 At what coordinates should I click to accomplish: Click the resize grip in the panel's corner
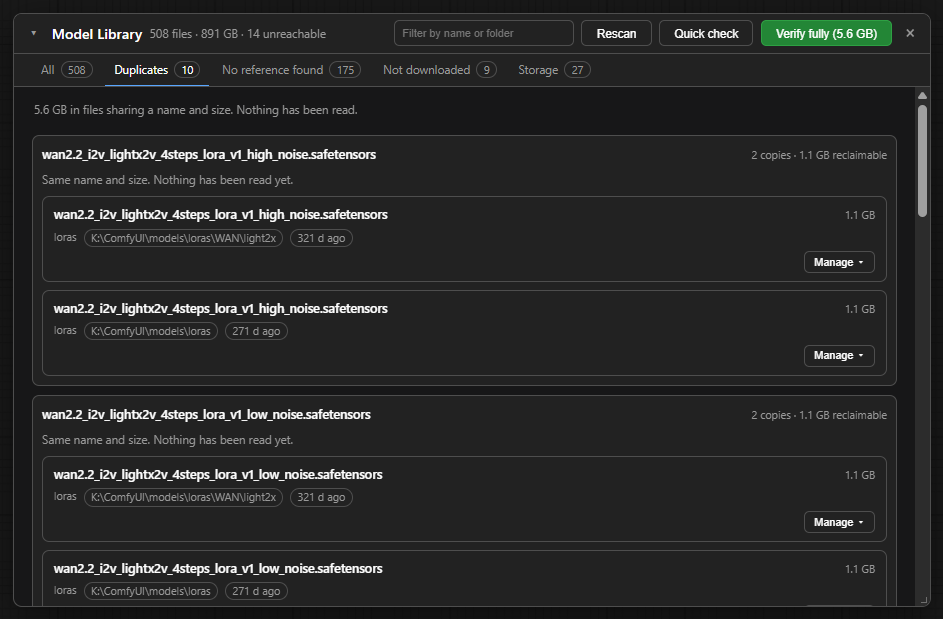(924, 600)
